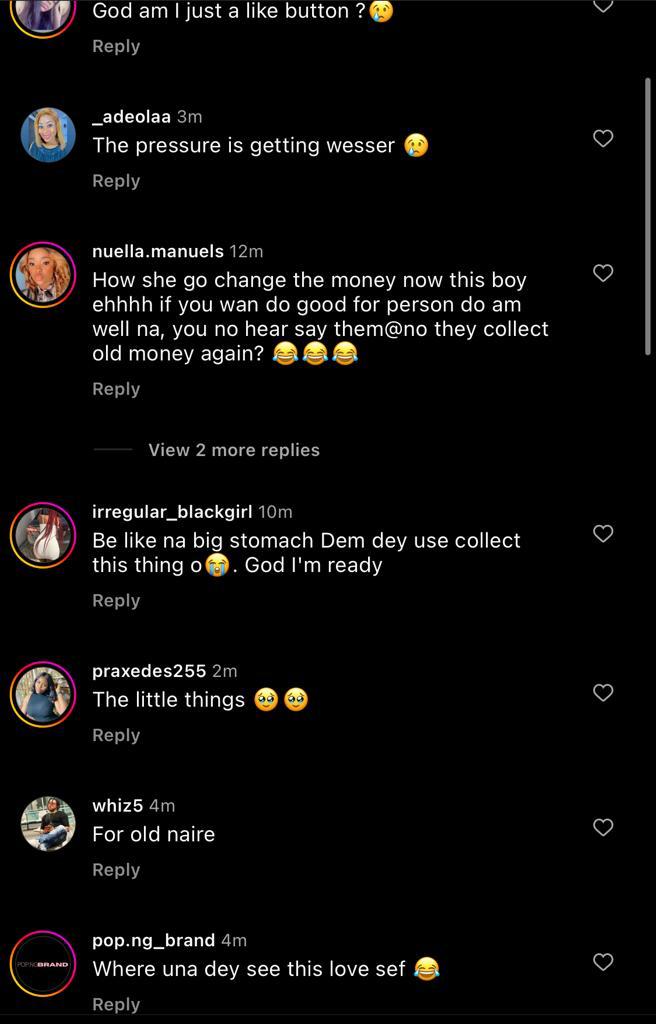Image resolution: width=656 pixels, height=1024 pixels.
Task: Open pop.ng_brand's profile avatar
Action: coord(44,964)
